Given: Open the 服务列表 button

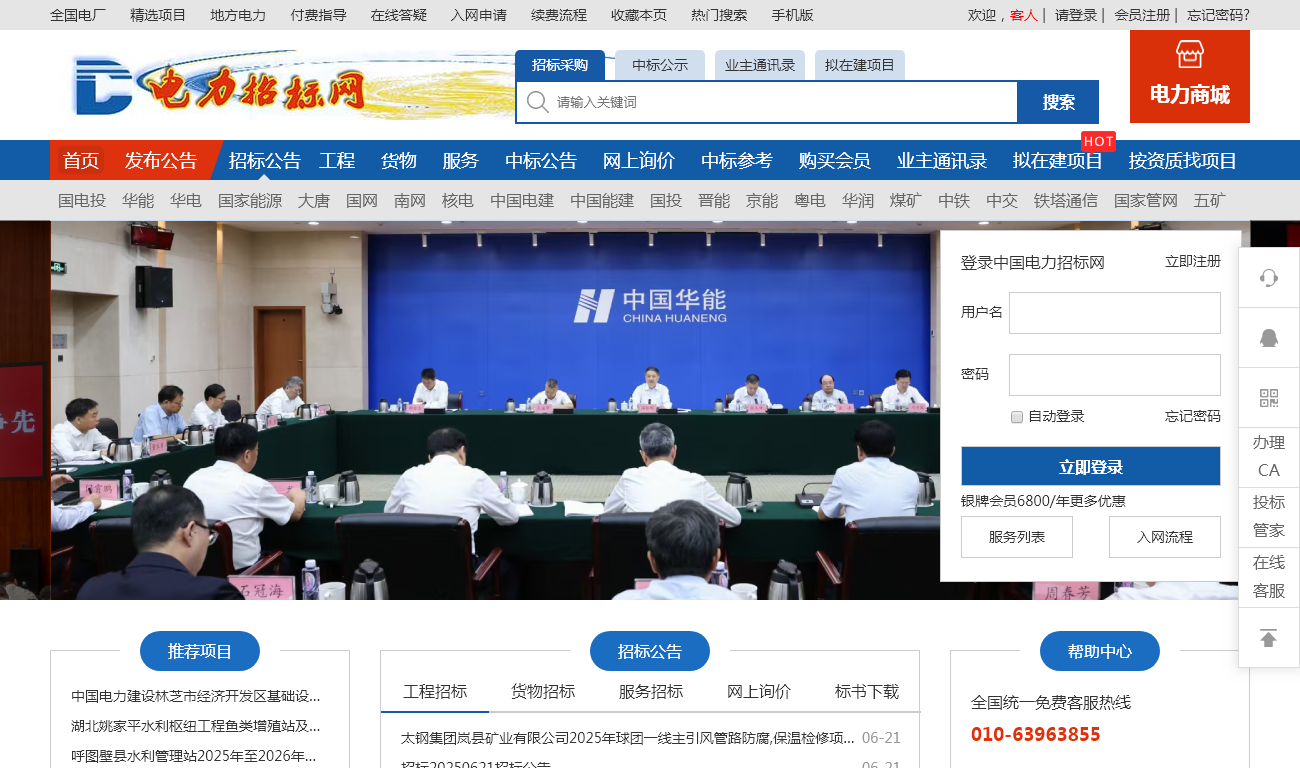Looking at the screenshot, I should (1017, 537).
